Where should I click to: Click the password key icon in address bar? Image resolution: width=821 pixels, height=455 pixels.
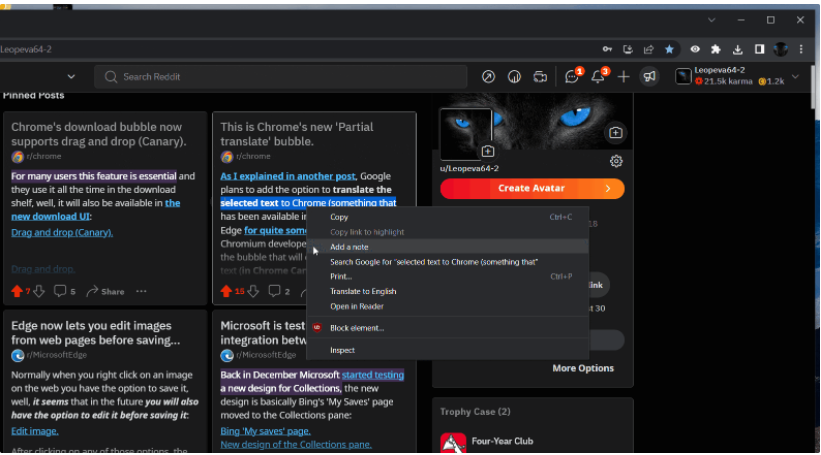(607, 49)
